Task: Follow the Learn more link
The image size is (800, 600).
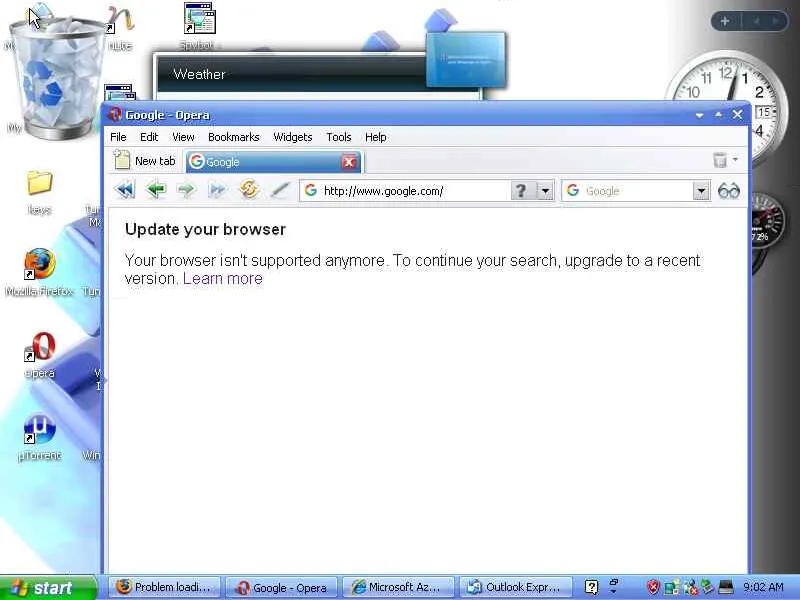Action: point(222,279)
